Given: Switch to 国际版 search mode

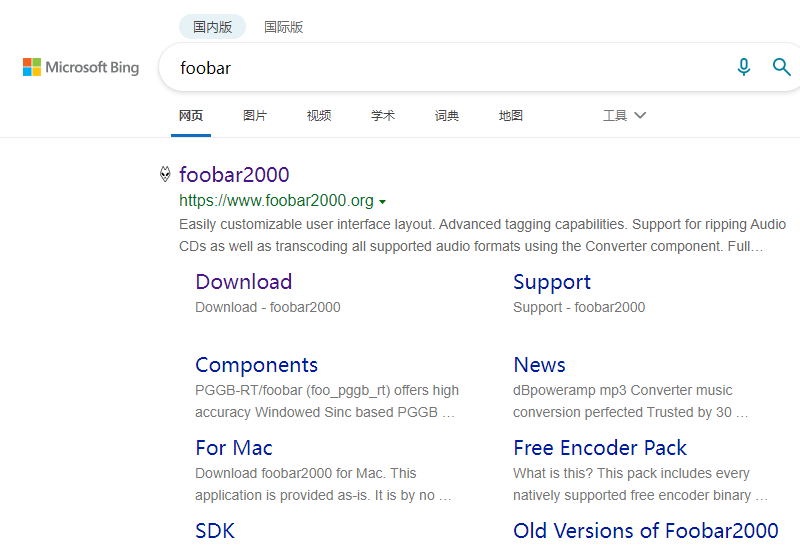Looking at the screenshot, I should coord(283,27).
